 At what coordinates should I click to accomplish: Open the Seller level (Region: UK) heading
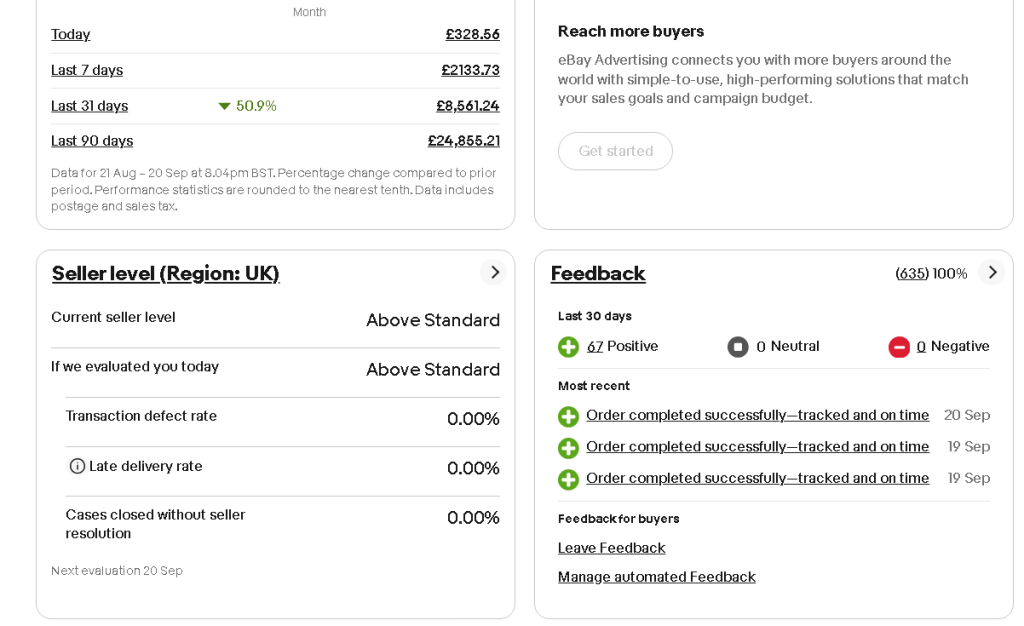(165, 274)
